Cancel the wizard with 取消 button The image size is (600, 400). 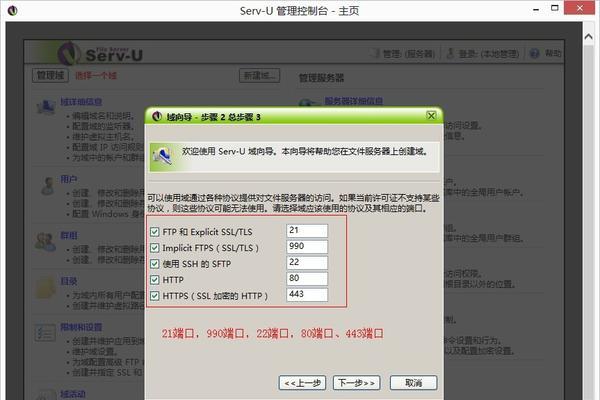coord(413,383)
